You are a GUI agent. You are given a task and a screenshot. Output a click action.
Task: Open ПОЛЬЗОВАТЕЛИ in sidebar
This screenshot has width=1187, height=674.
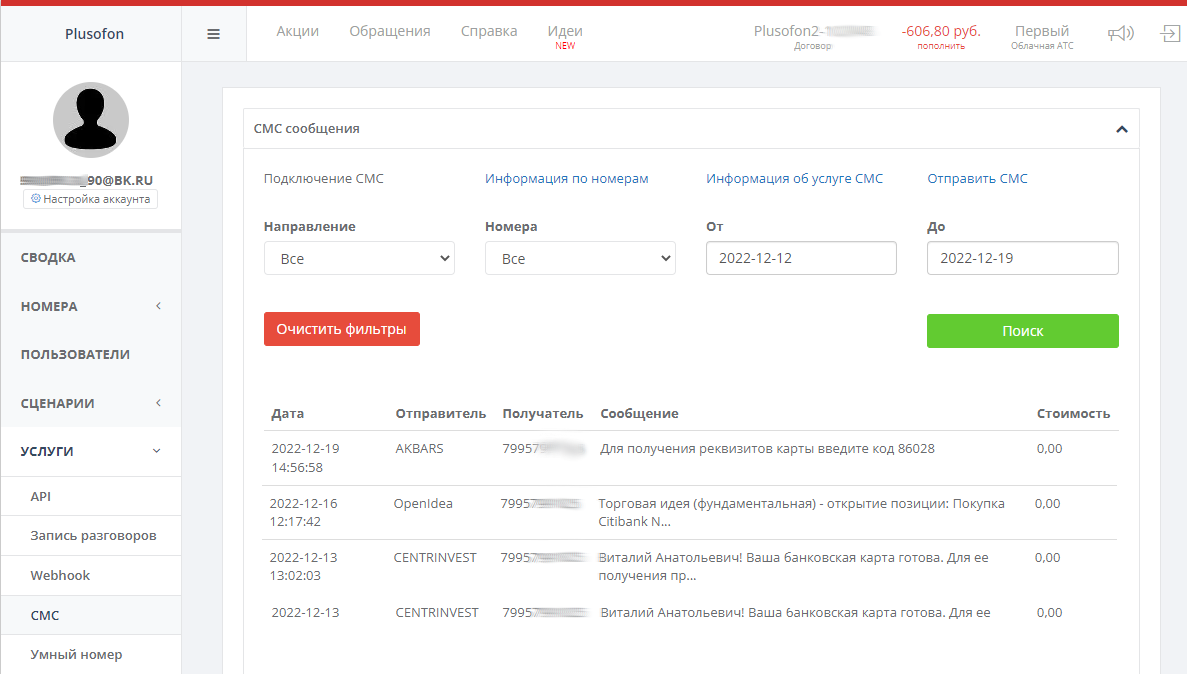coord(75,354)
